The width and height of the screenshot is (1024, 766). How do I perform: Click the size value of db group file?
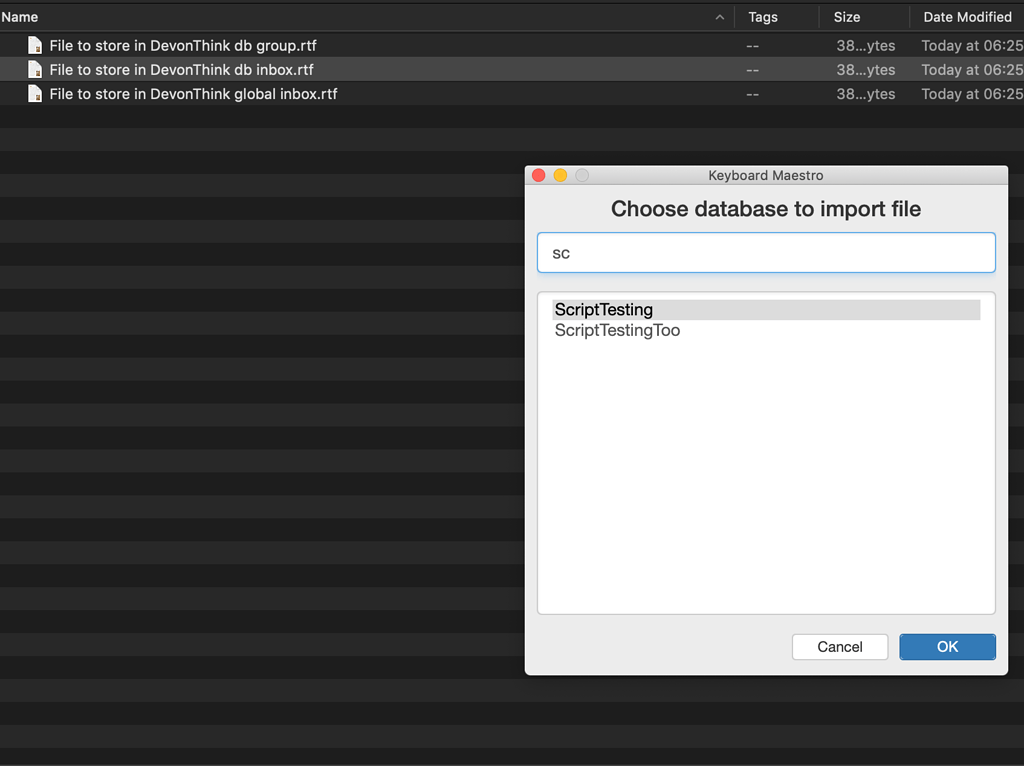(865, 46)
